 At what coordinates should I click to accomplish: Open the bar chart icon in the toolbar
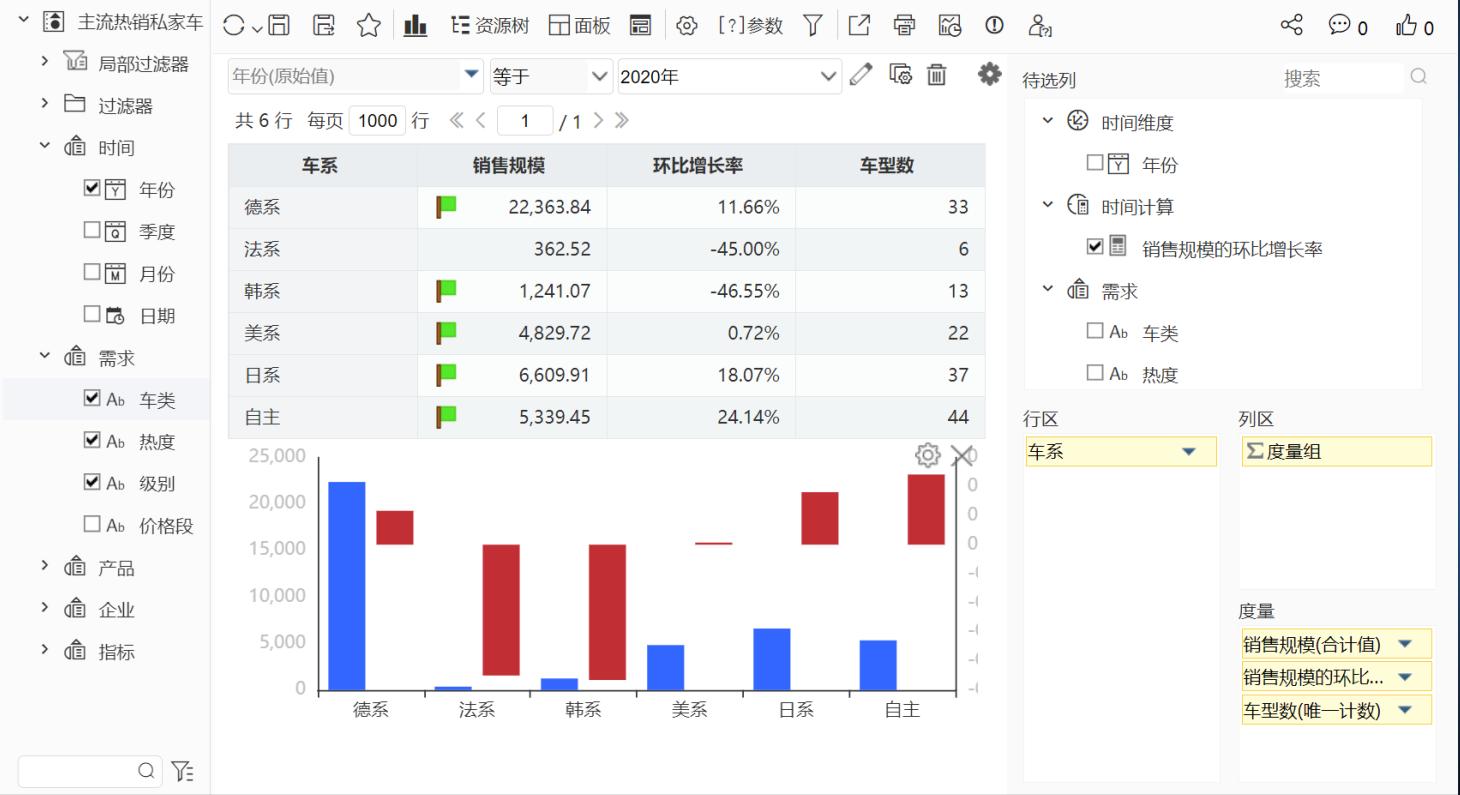pos(416,26)
